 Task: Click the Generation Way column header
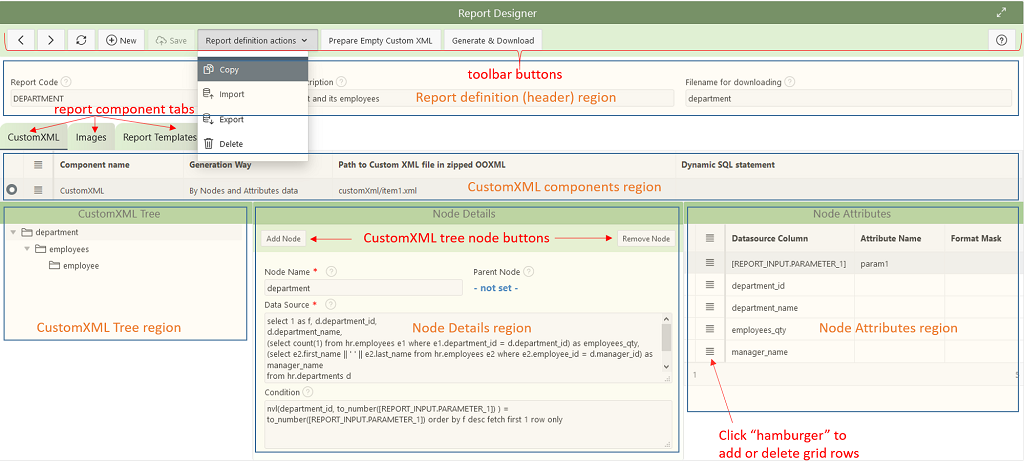pos(220,165)
